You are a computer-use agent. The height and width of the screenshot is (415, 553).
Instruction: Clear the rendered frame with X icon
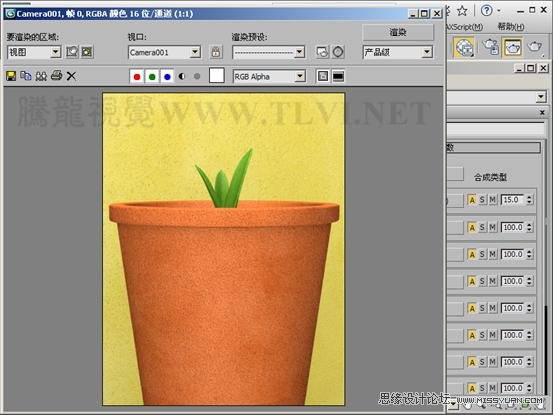coord(71,76)
